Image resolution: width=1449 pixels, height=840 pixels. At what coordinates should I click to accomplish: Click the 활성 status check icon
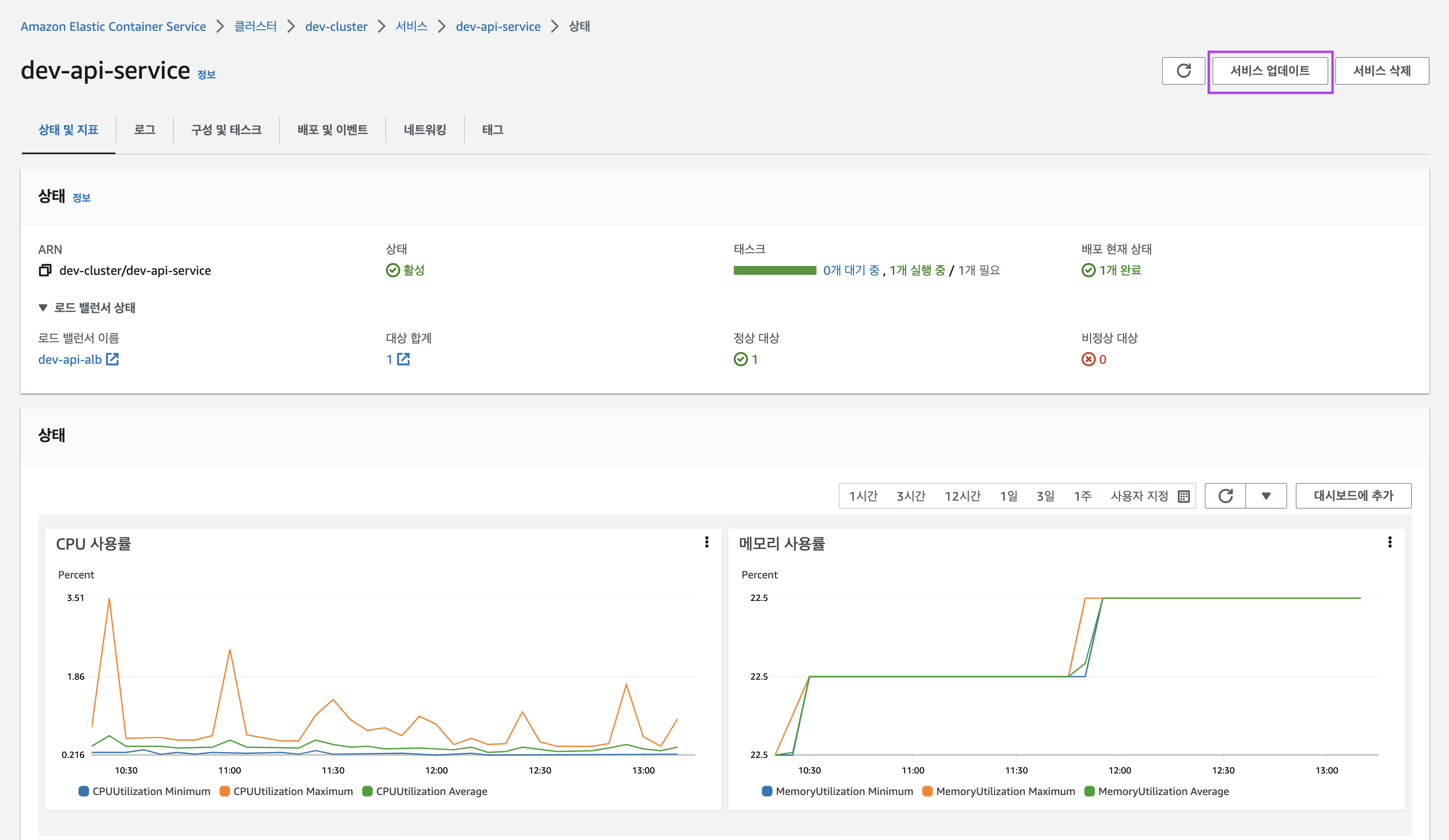click(x=393, y=270)
